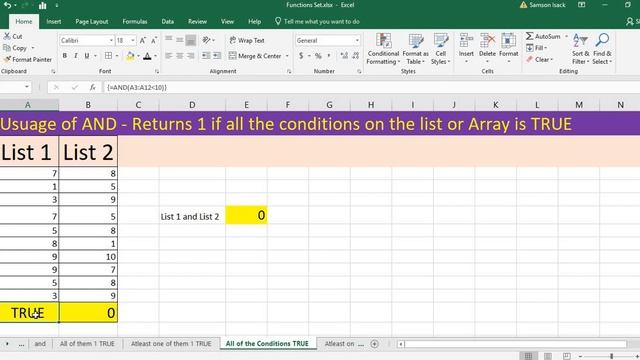Switch to Formulas ribbon tab
Screen dimensions: 640x360
click(x=135, y=22)
